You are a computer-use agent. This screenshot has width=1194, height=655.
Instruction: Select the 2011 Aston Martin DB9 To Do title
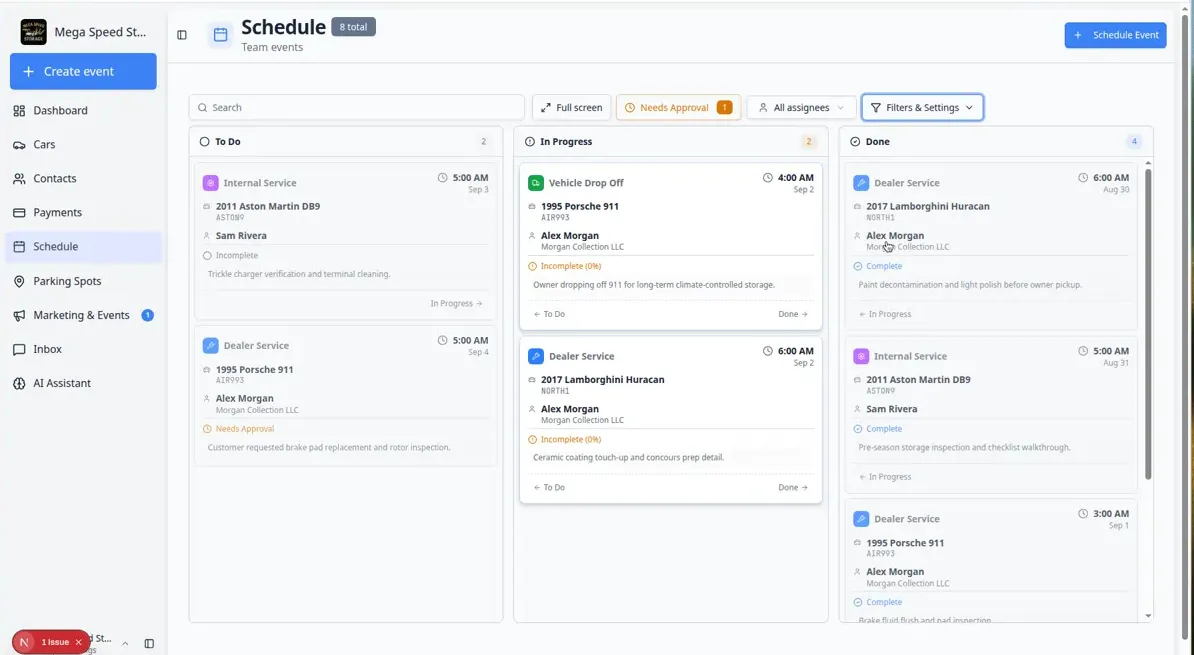(x=268, y=206)
